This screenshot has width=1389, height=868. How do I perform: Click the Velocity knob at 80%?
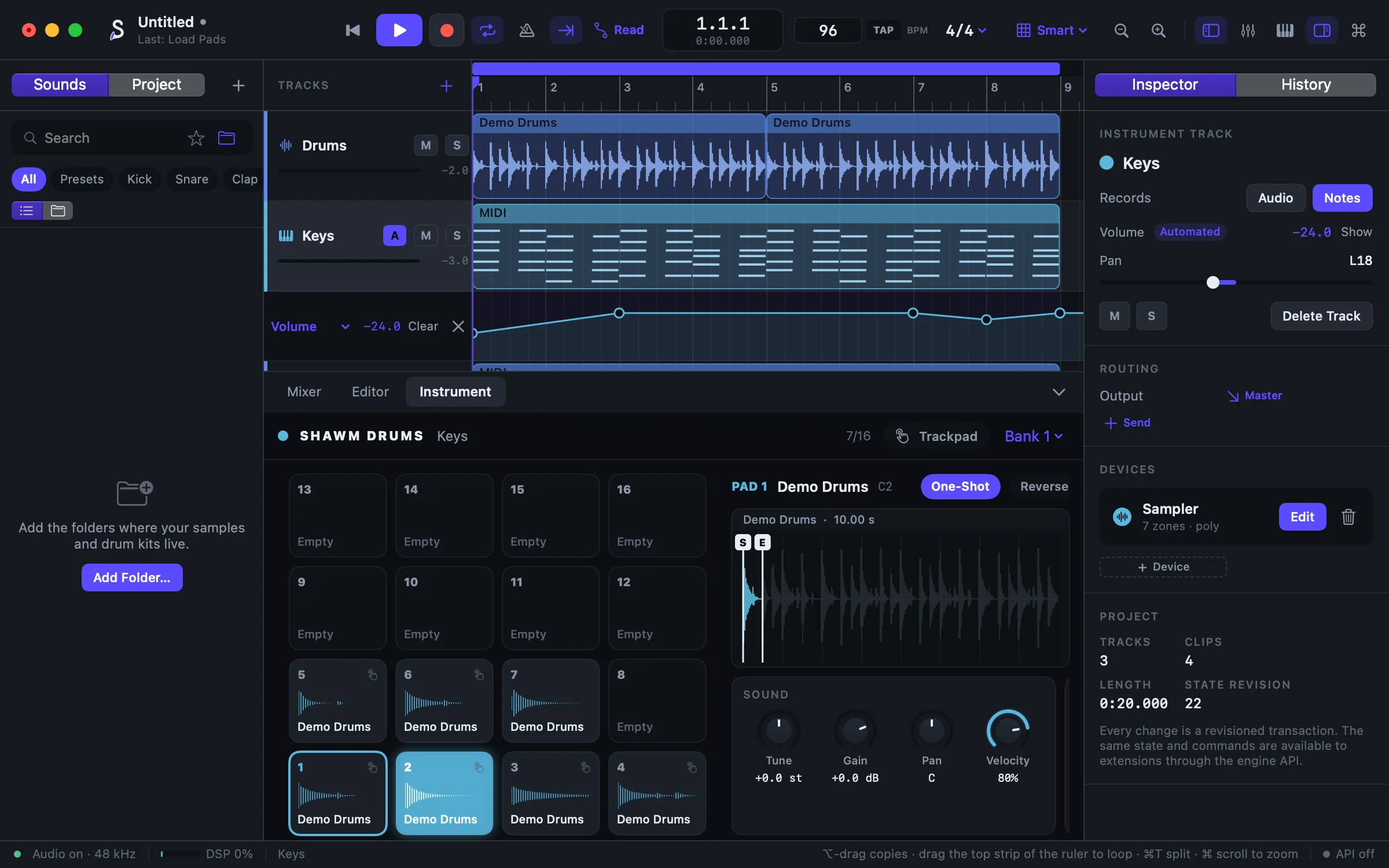pos(1008,730)
